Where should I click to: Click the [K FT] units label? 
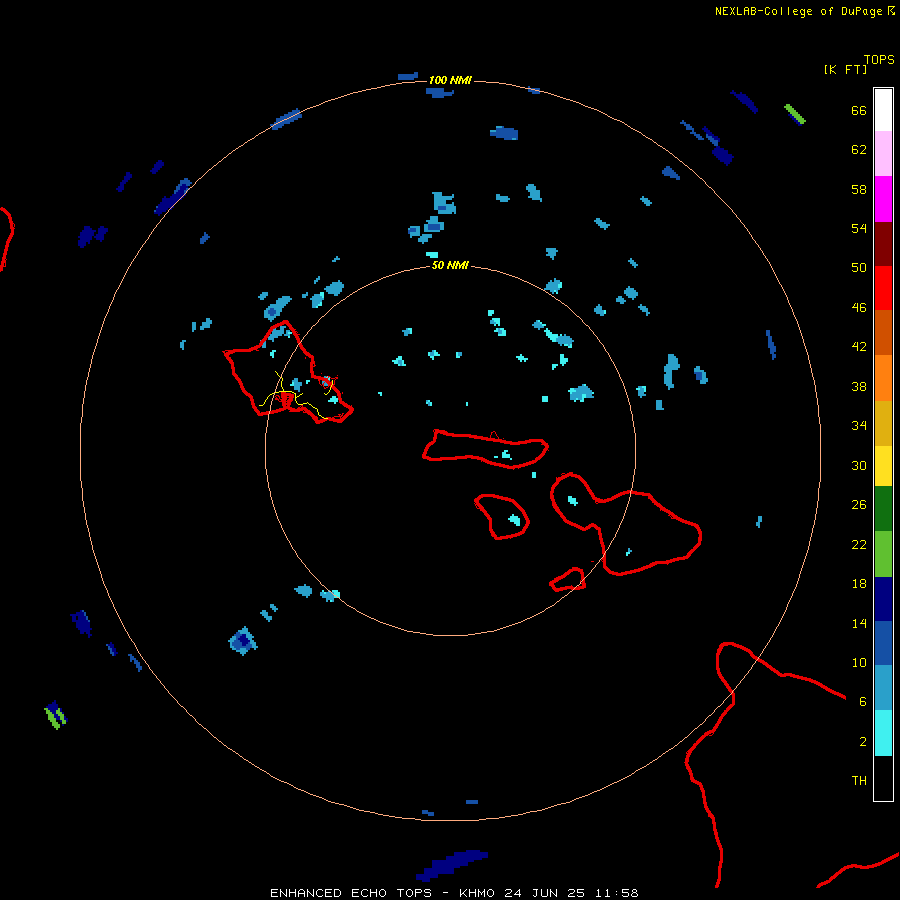[845, 69]
